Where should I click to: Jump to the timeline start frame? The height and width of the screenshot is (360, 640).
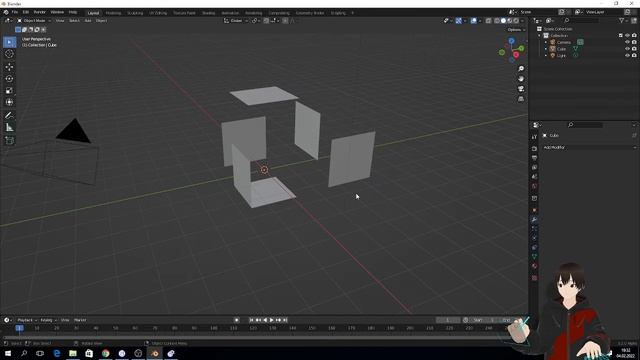(251, 320)
